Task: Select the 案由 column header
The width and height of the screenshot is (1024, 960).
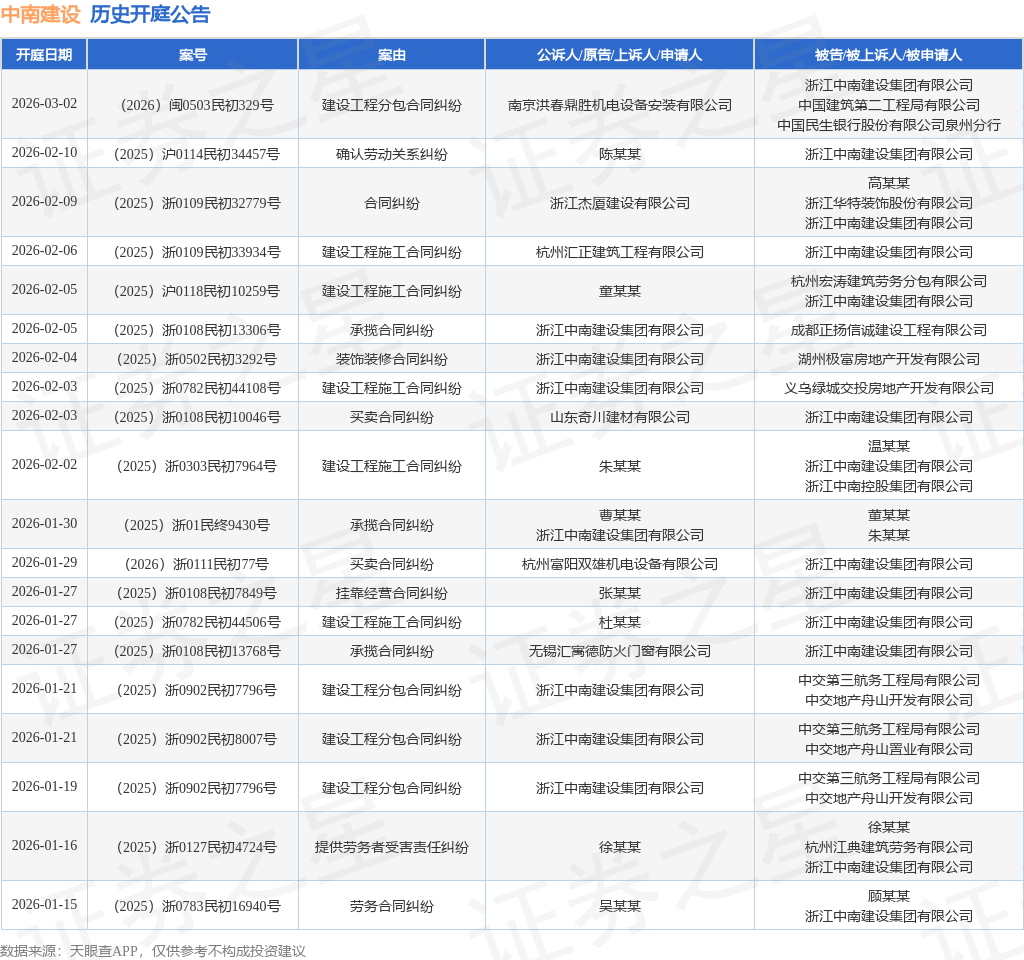Action: tap(392, 55)
